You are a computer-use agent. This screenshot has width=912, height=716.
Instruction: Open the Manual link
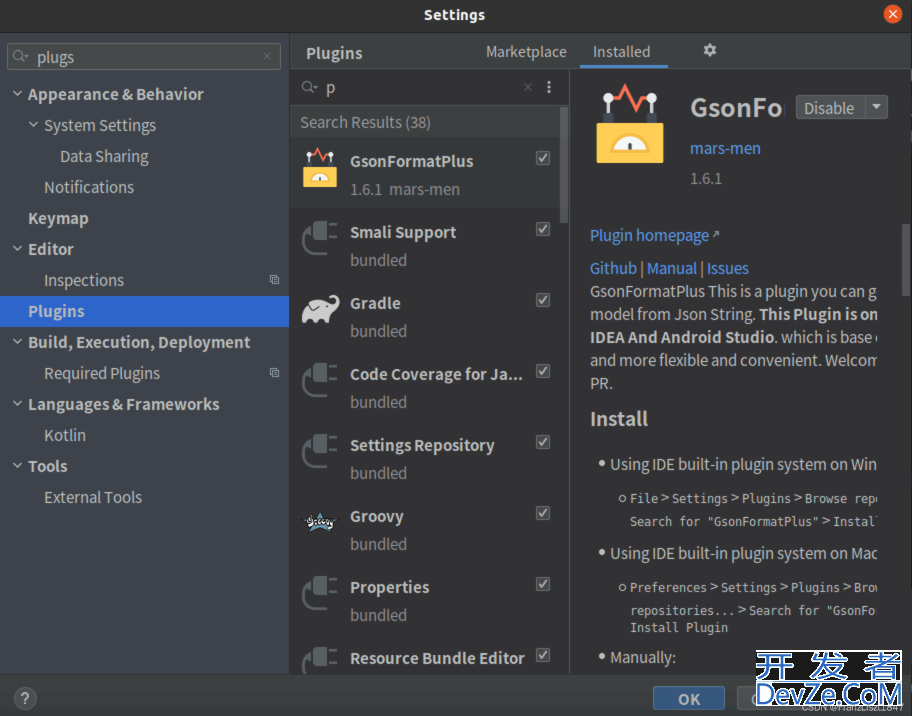click(x=672, y=268)
